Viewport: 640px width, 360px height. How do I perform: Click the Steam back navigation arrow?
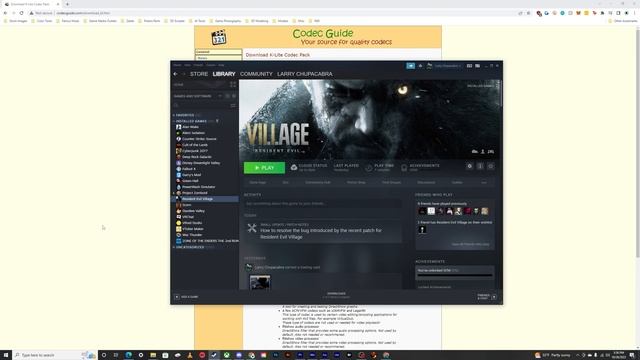coord(176,74)
